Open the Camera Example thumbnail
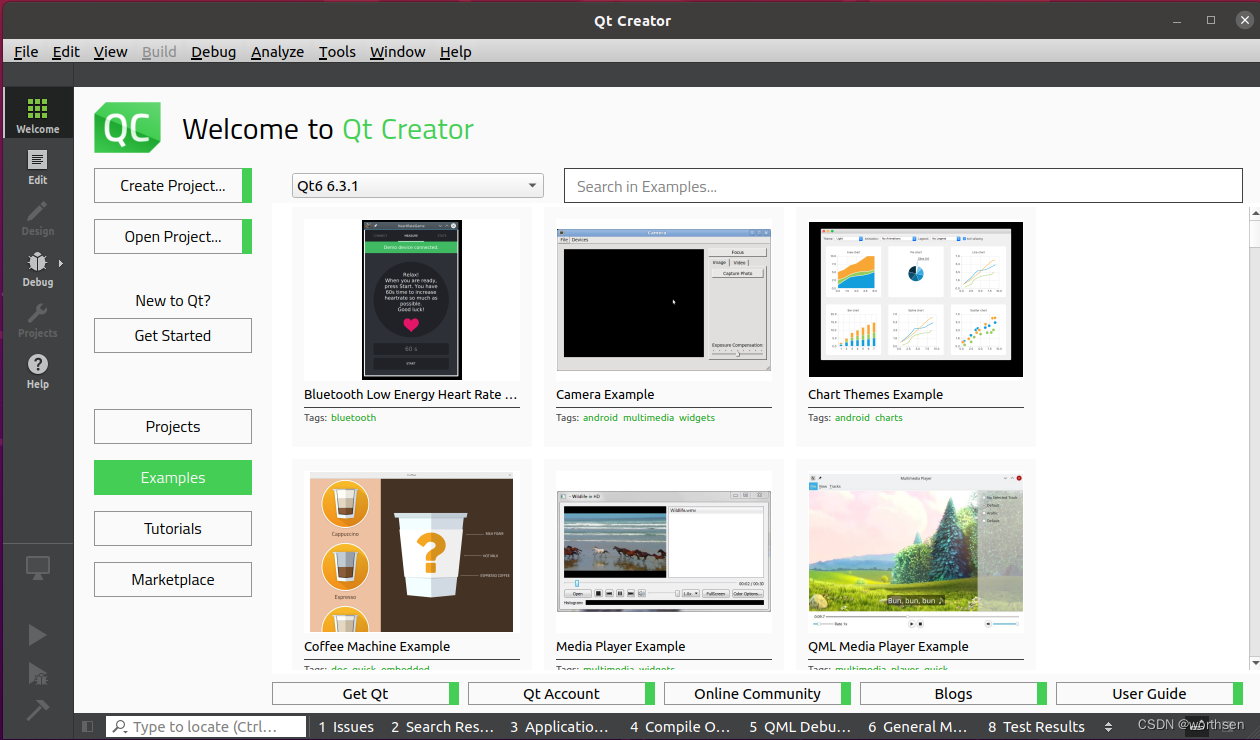 pyautogui.click(x=664, y=300)
